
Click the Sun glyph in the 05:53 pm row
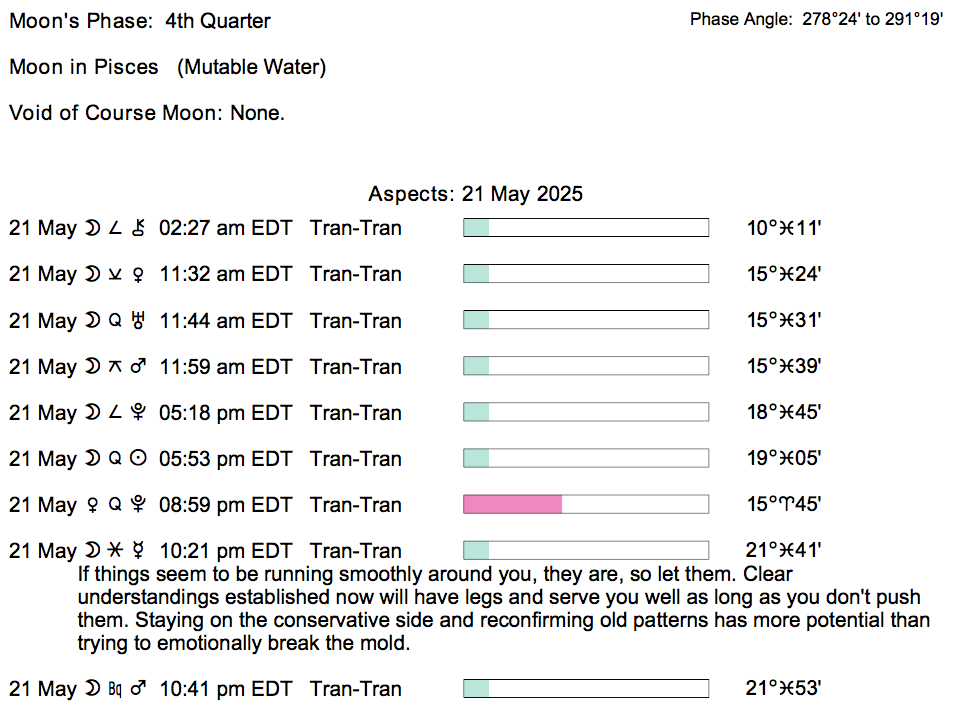tap(139, 459)
